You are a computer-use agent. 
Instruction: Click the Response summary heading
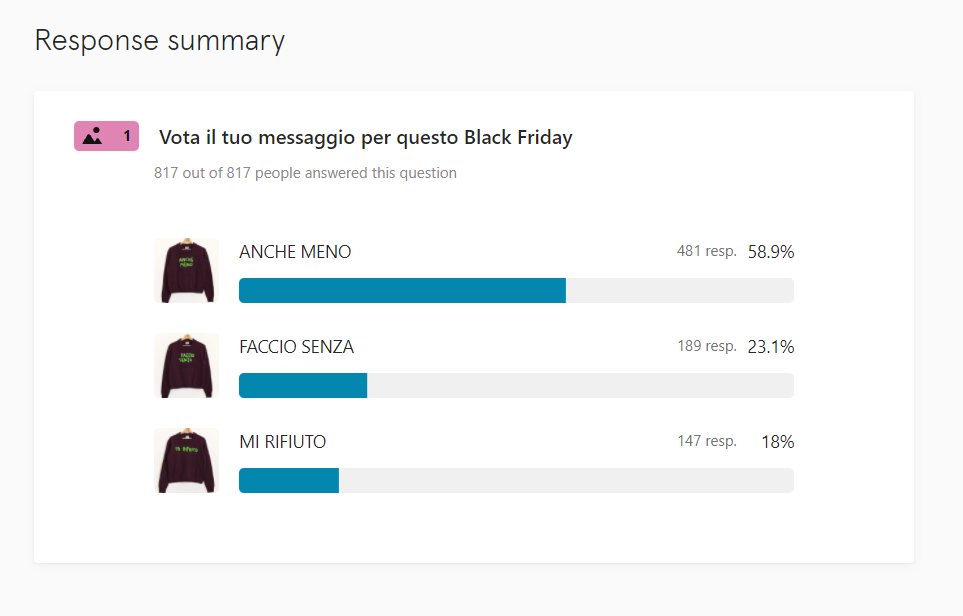click(160, 41)
